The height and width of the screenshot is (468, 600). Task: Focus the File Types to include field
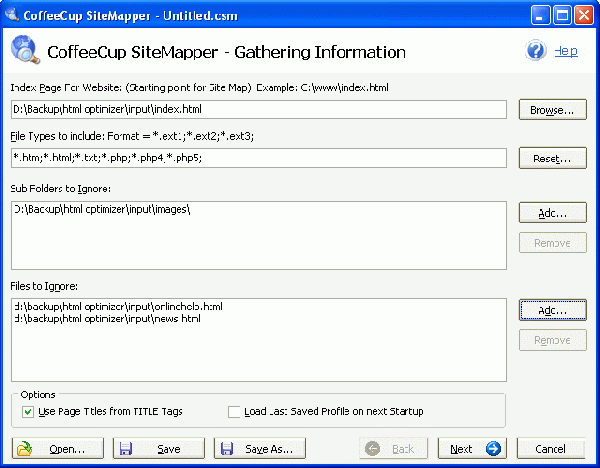click(x=259, y=158)
